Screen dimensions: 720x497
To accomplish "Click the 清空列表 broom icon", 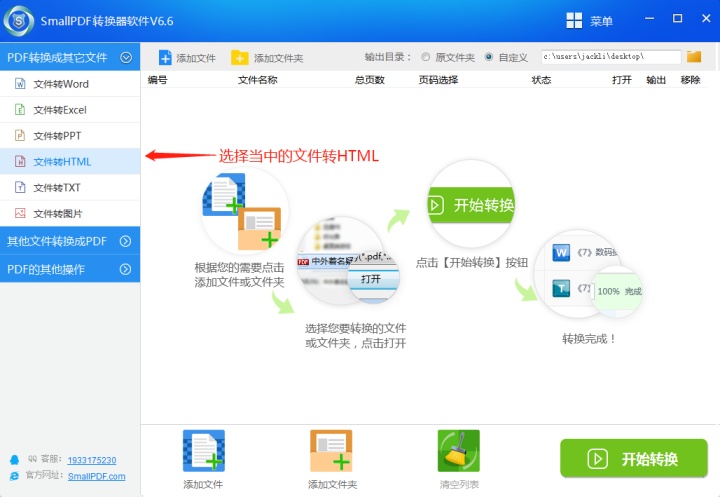I will [x=459, y=451].
